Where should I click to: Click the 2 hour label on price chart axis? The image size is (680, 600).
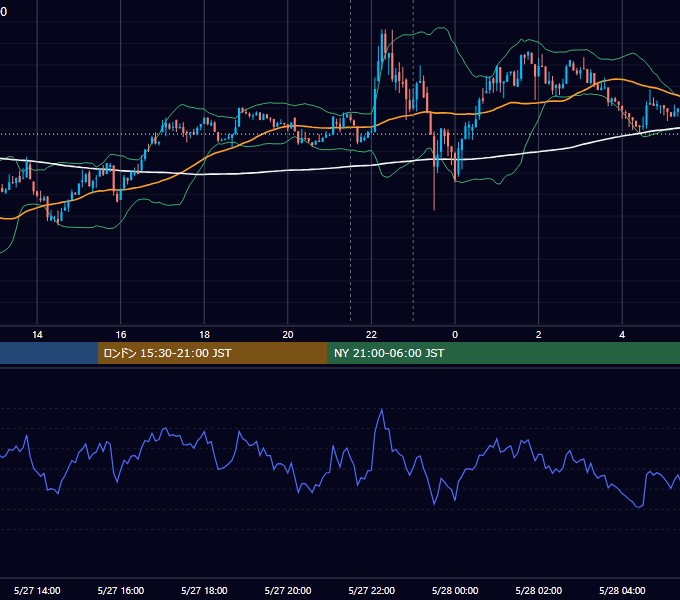pyautogui.click(x=539, y=335)
